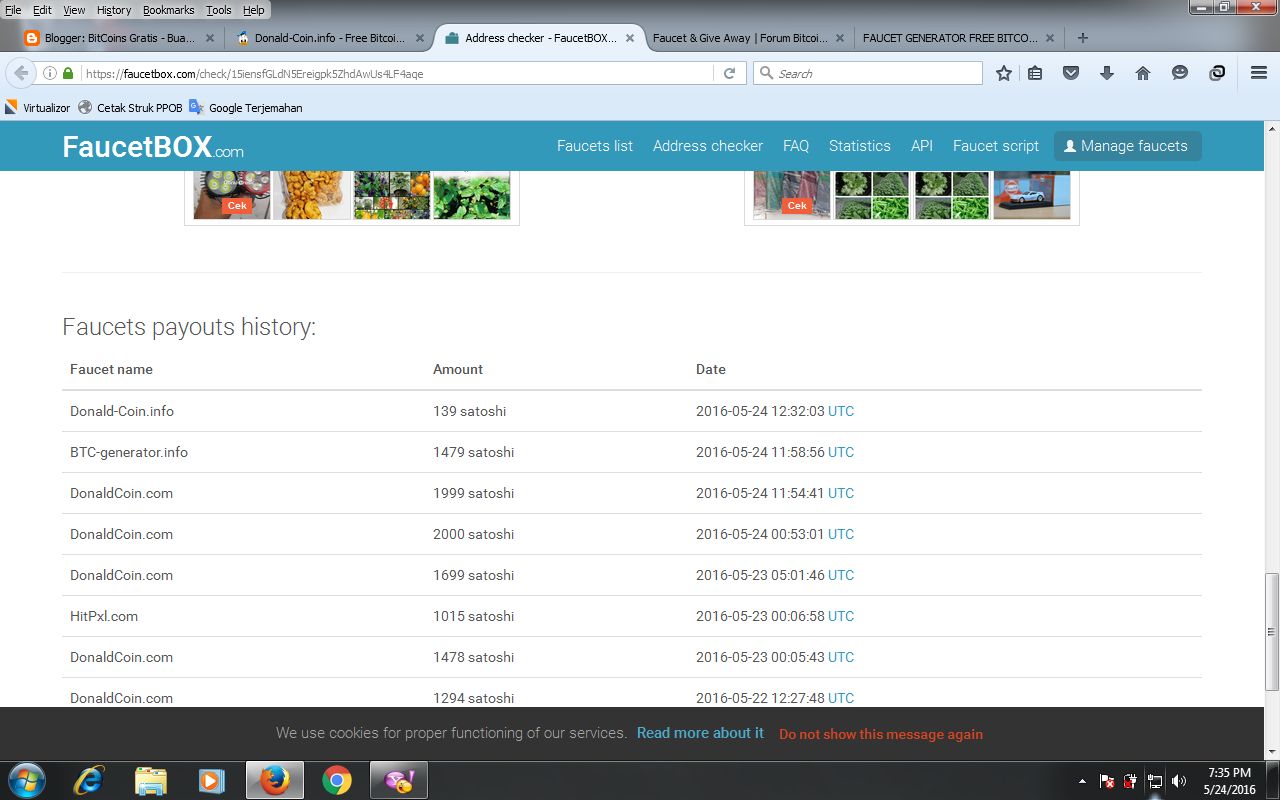Launch Google Chrome from taskbar
Image resolution: width=1280 pixels, height=800 pixels.
337,781
